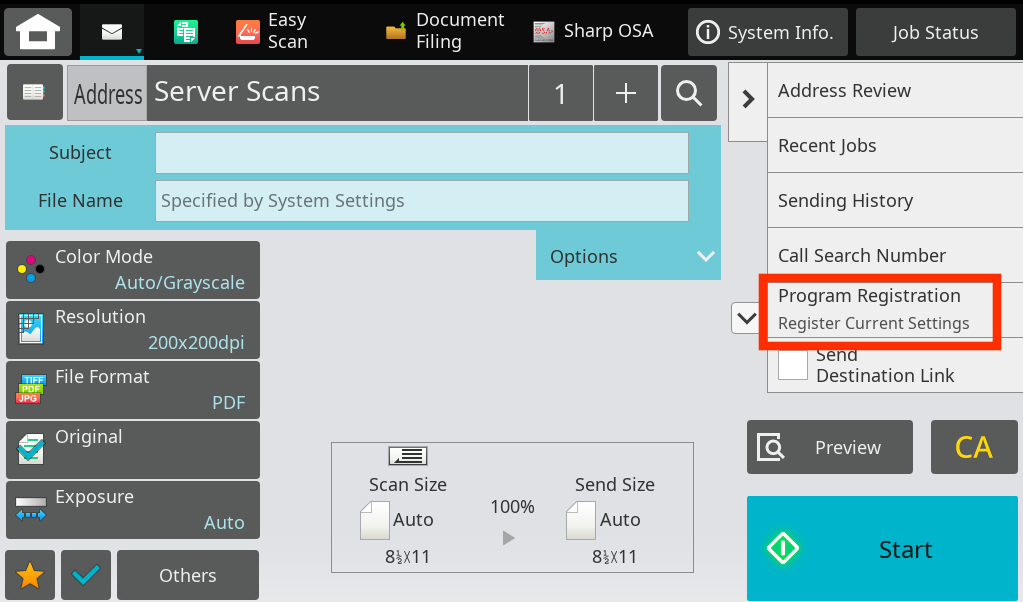1023x602 pixels.
Task: Click the Subject input field
Action: [421, 153]
